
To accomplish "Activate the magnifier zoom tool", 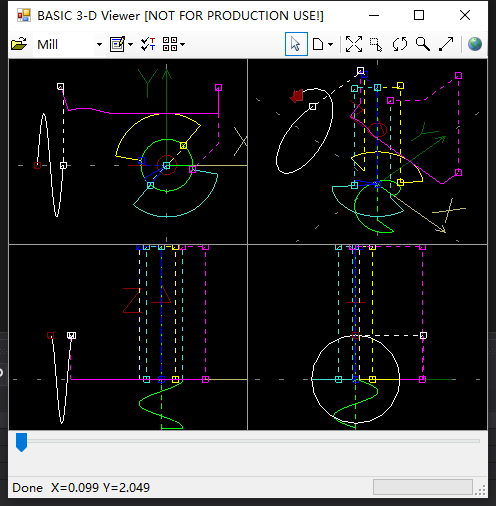I will 423,44.
